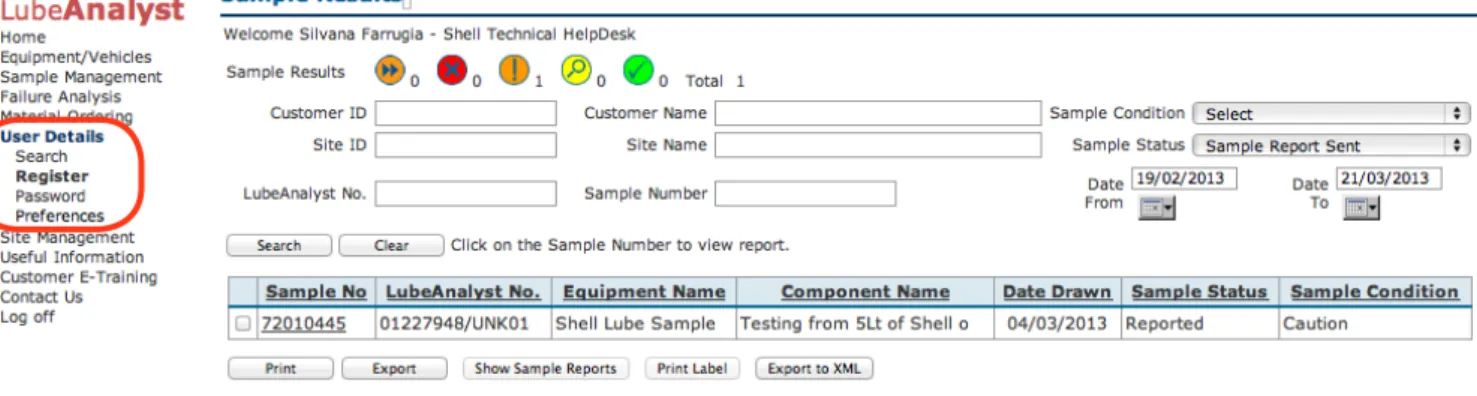The height and width of the screenshot is (396, 1477).
Task: Click the Export button
Action: pos(394,369)
